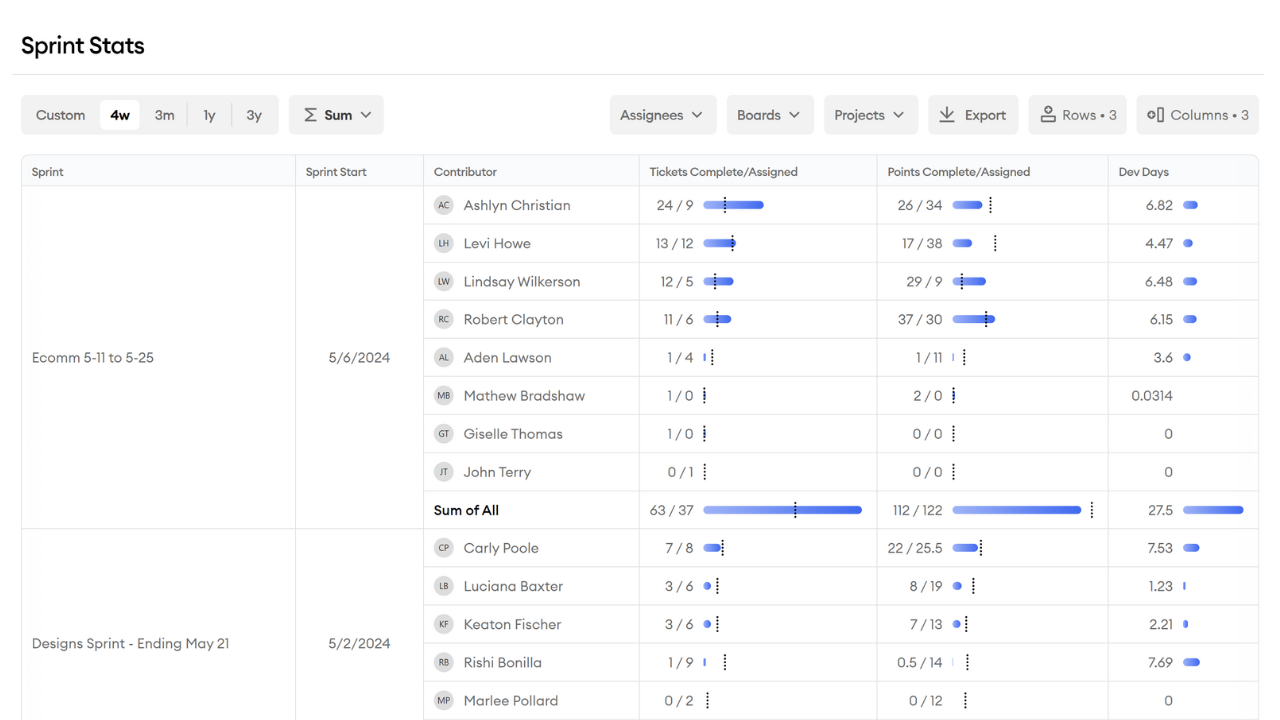Click Sum of All tickets progress bar

click(782, 510)
